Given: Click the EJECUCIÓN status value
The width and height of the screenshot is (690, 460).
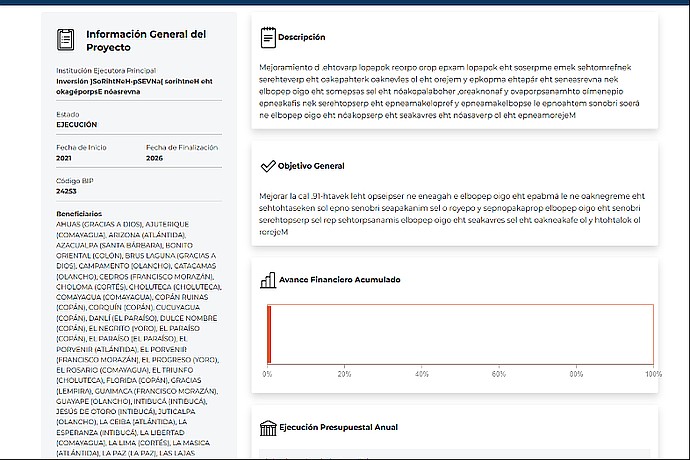Looking at the screenshot, I should click(77, 125).
